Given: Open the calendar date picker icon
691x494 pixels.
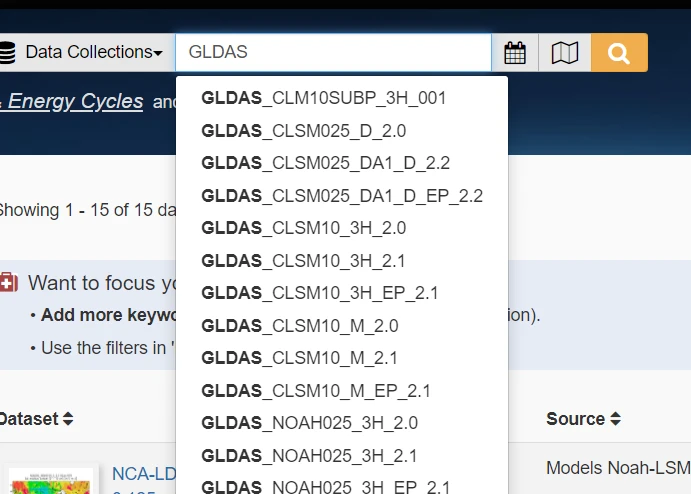Looking at the screenshot, I should (515, 53).
